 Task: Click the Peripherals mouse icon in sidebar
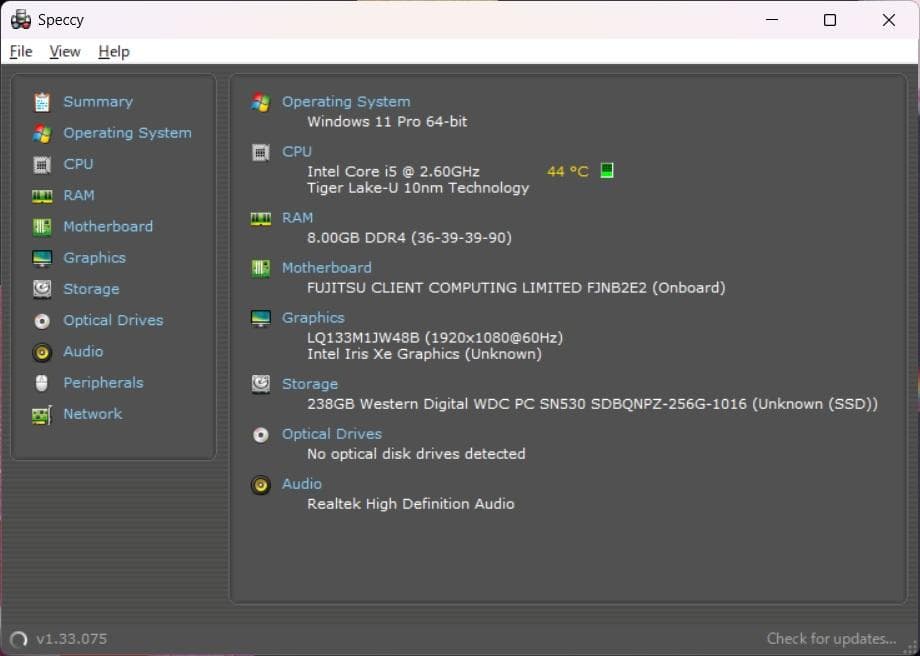coord(42,383)
